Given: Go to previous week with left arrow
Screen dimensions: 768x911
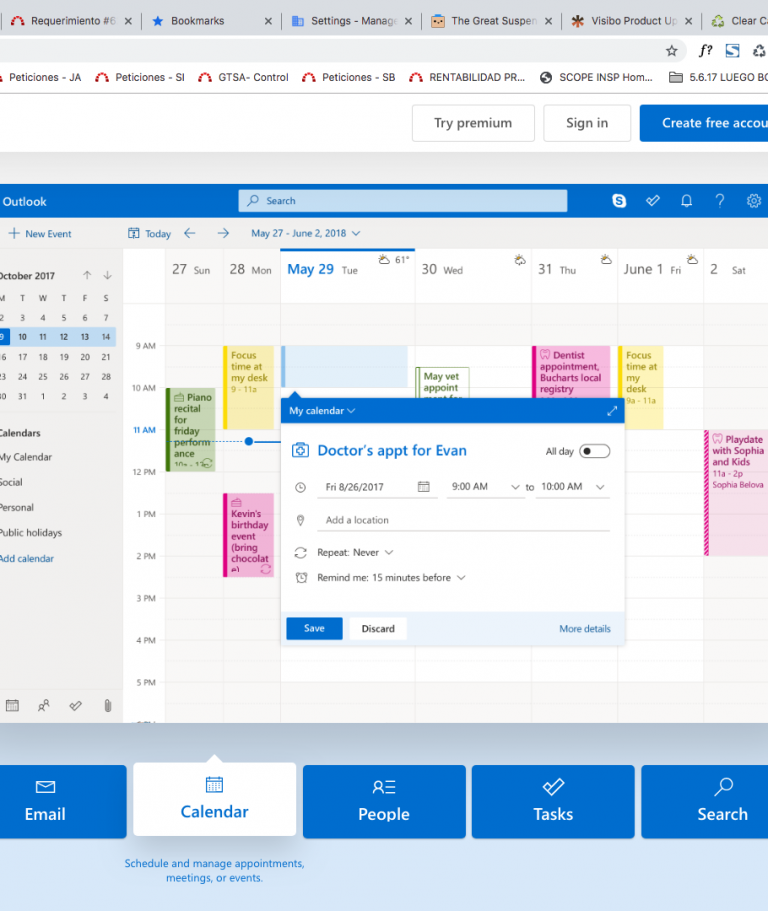Looking at the screenshot, I should pyautogui.click(x=190, y=233).
